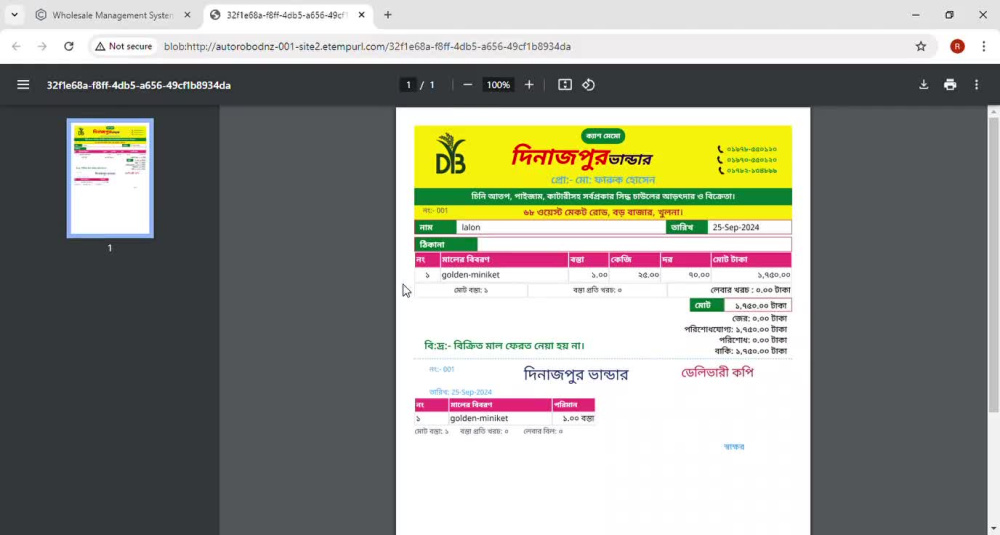
Task: Click the fit to page icon
Action: pyautogui.click(x=564, y=85)
